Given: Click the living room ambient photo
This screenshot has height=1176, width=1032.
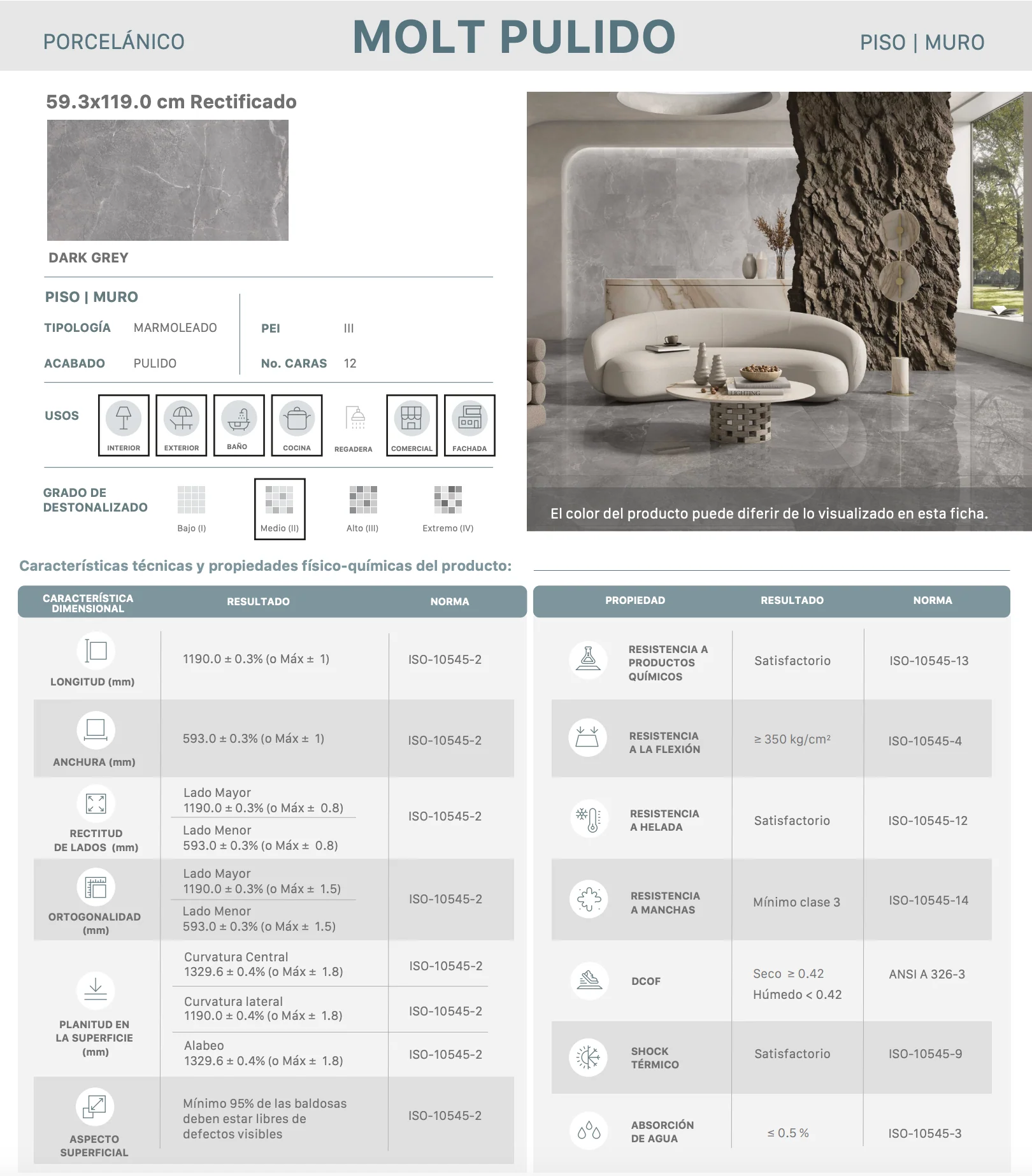Looking at the screenshot, I should click(779, 312).
